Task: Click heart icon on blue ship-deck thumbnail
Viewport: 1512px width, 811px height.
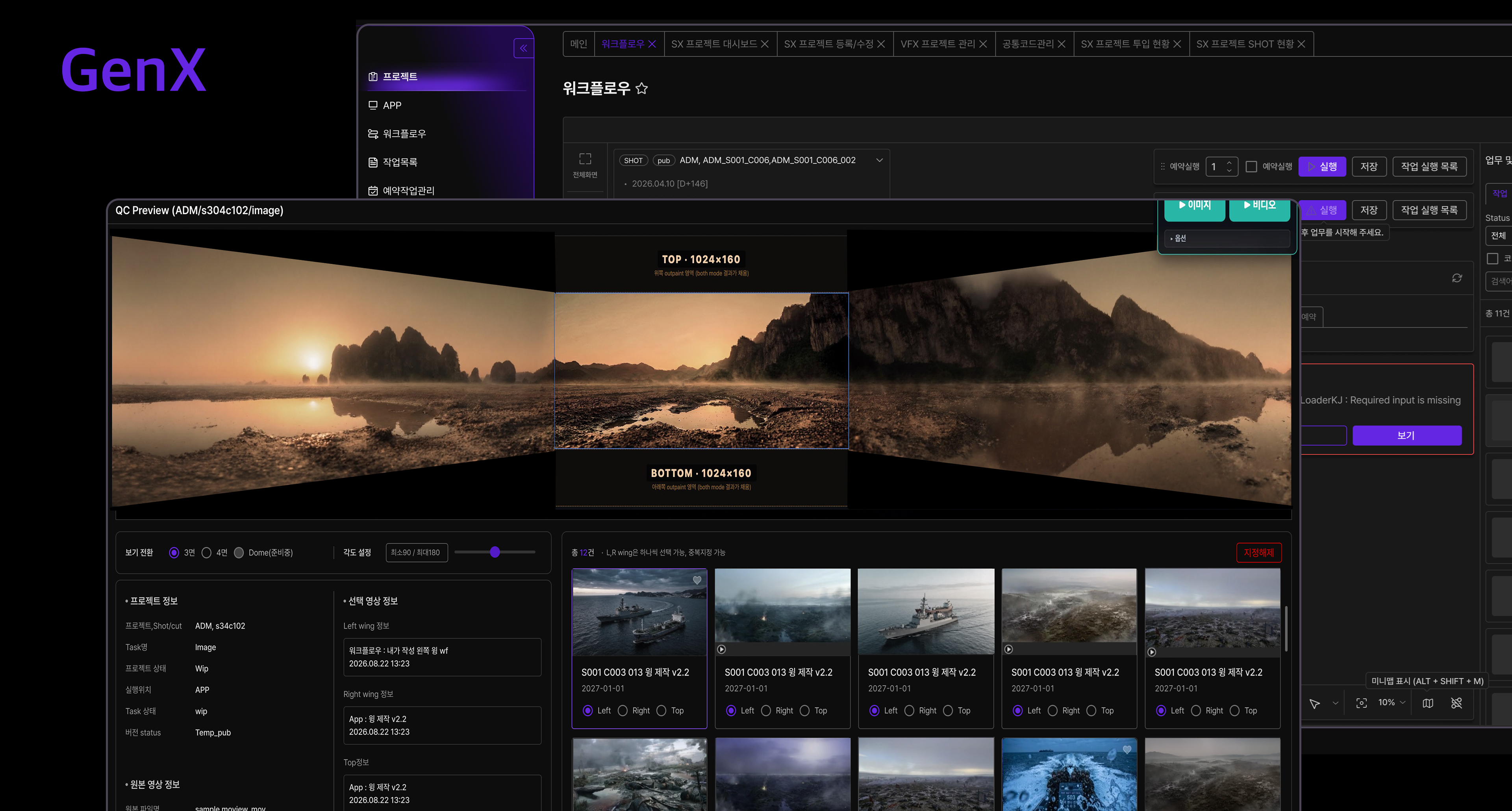Action: click(1127, 749)
